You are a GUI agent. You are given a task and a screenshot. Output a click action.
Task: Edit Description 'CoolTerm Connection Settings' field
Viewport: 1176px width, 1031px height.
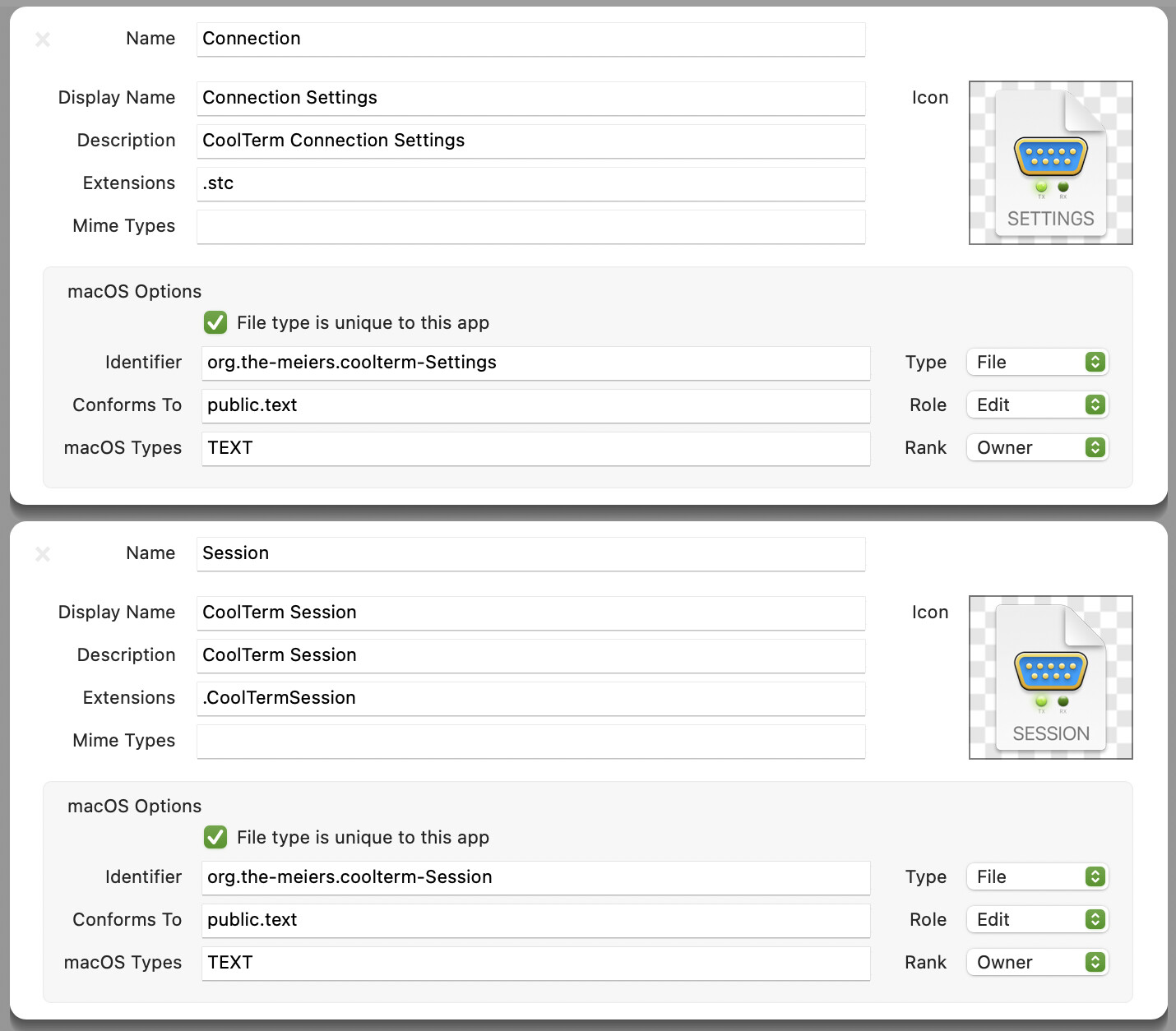point(531,141)
